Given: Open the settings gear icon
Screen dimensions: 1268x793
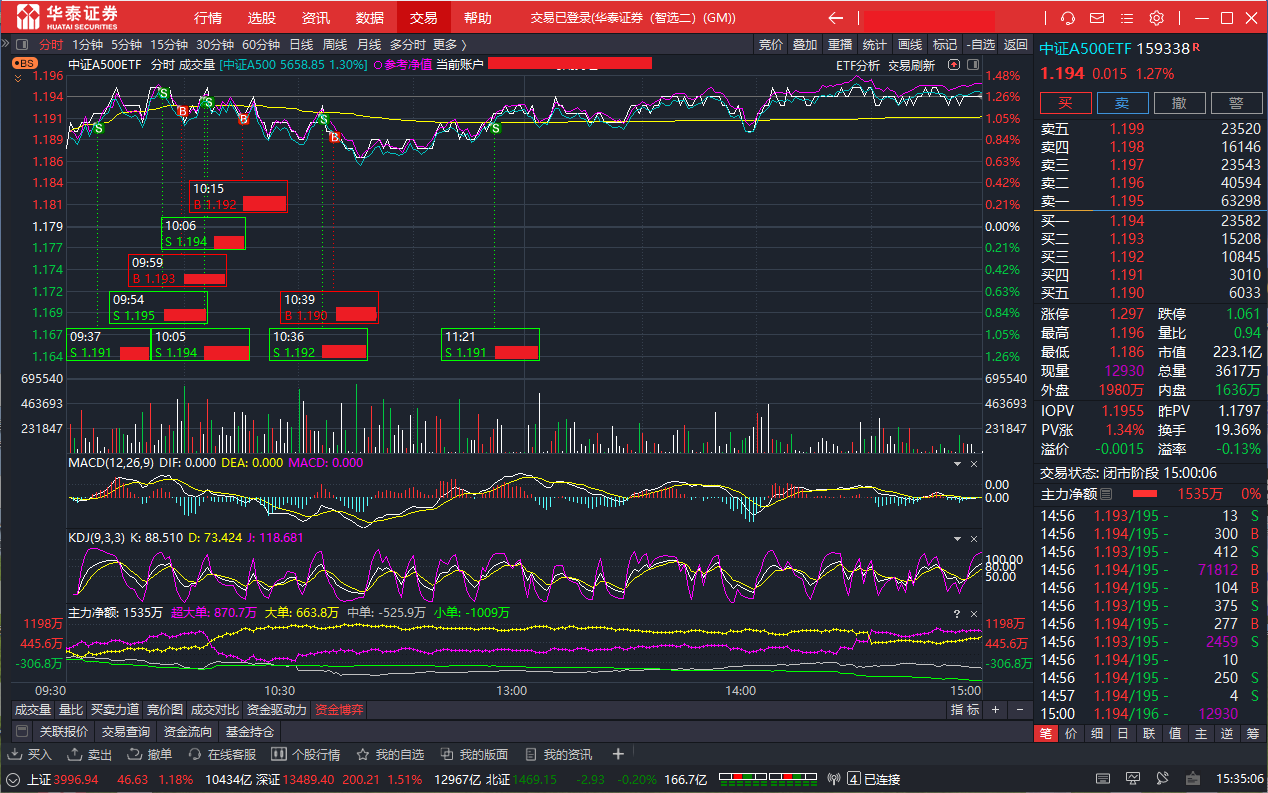Looking at the screenshot, I should coord(1157,18).
